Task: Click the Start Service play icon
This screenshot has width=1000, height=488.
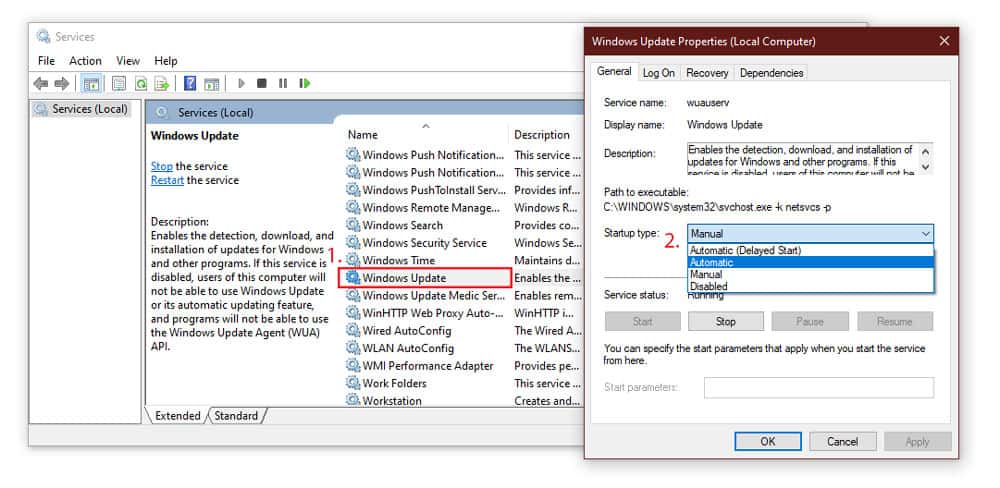Action: 241,84
